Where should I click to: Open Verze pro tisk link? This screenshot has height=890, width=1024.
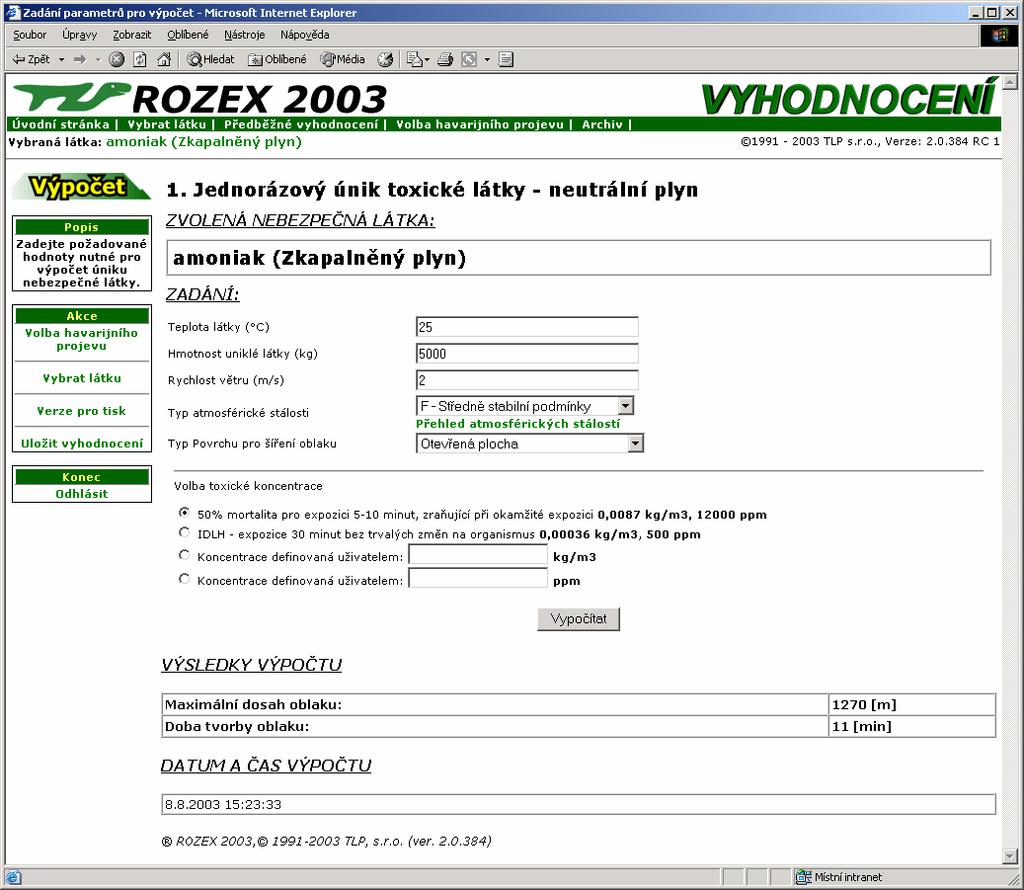pos(82,411)
